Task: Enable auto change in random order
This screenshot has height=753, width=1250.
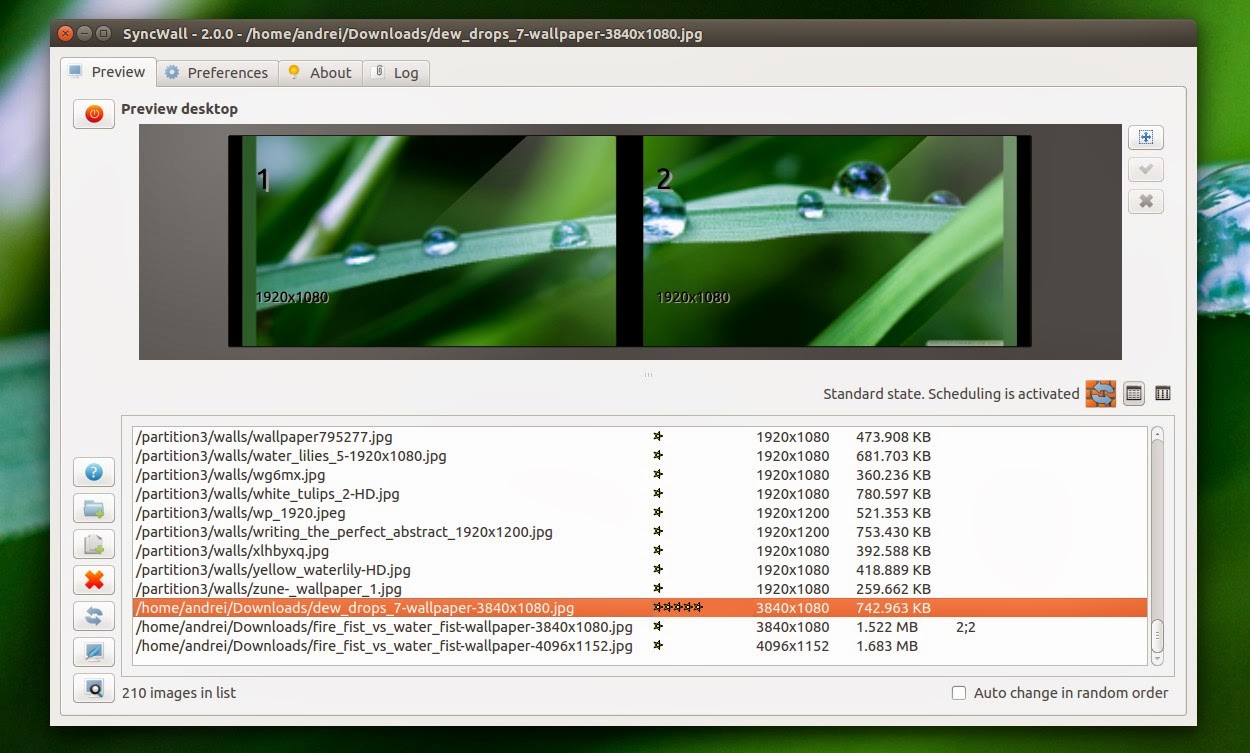Action: (958, 692)
